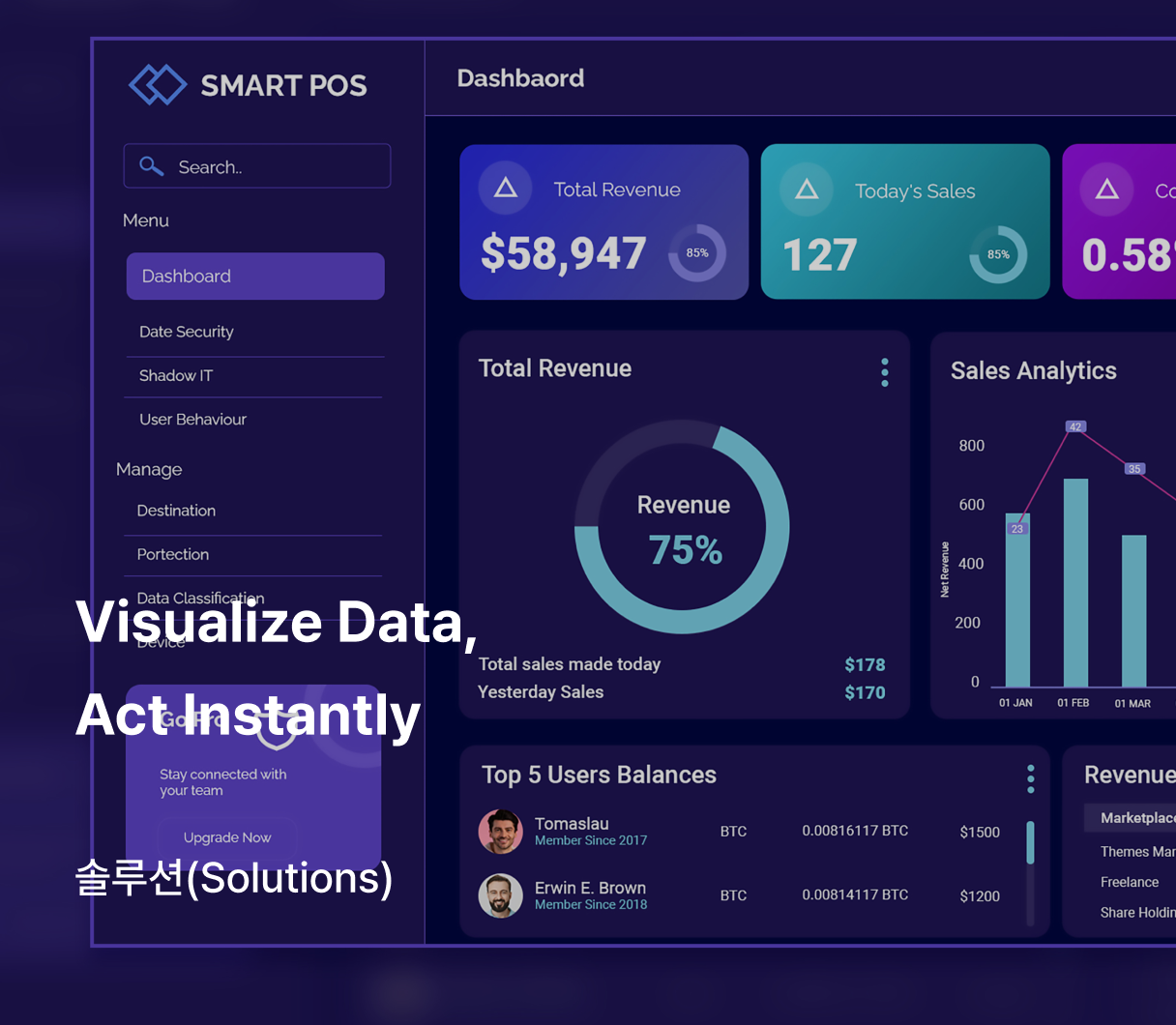Click the $1200 balance for Erwin E. Brown
This screenshot has height=1025, width=1176.
point(980,895)
